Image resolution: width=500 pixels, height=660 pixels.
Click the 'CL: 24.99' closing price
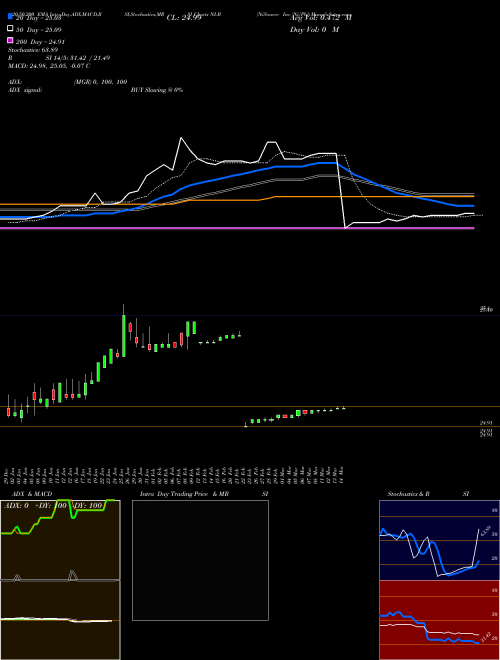(x=184, y=18)
